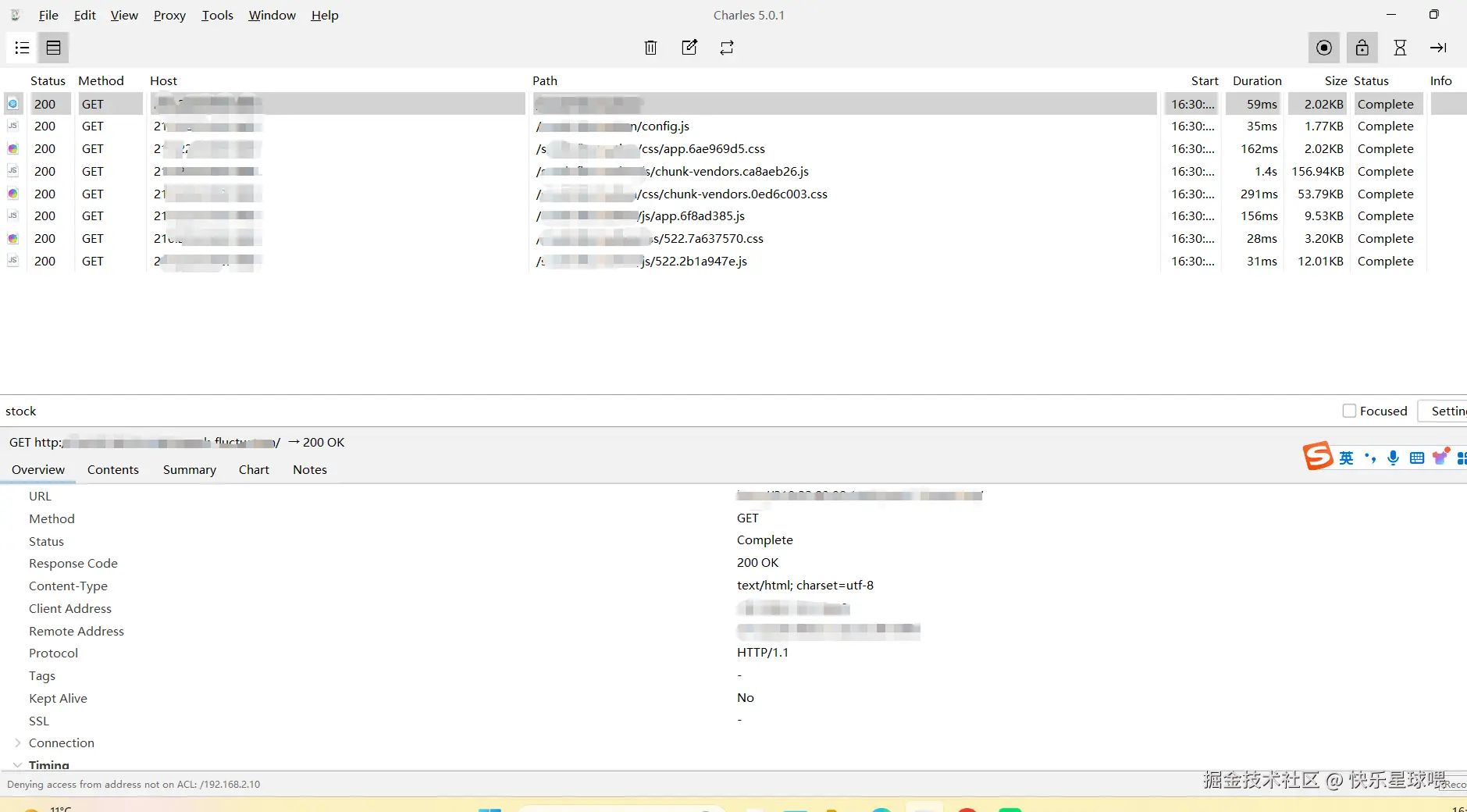
Task: Sort by the Host column header
Action: click(x=163, y=80)
